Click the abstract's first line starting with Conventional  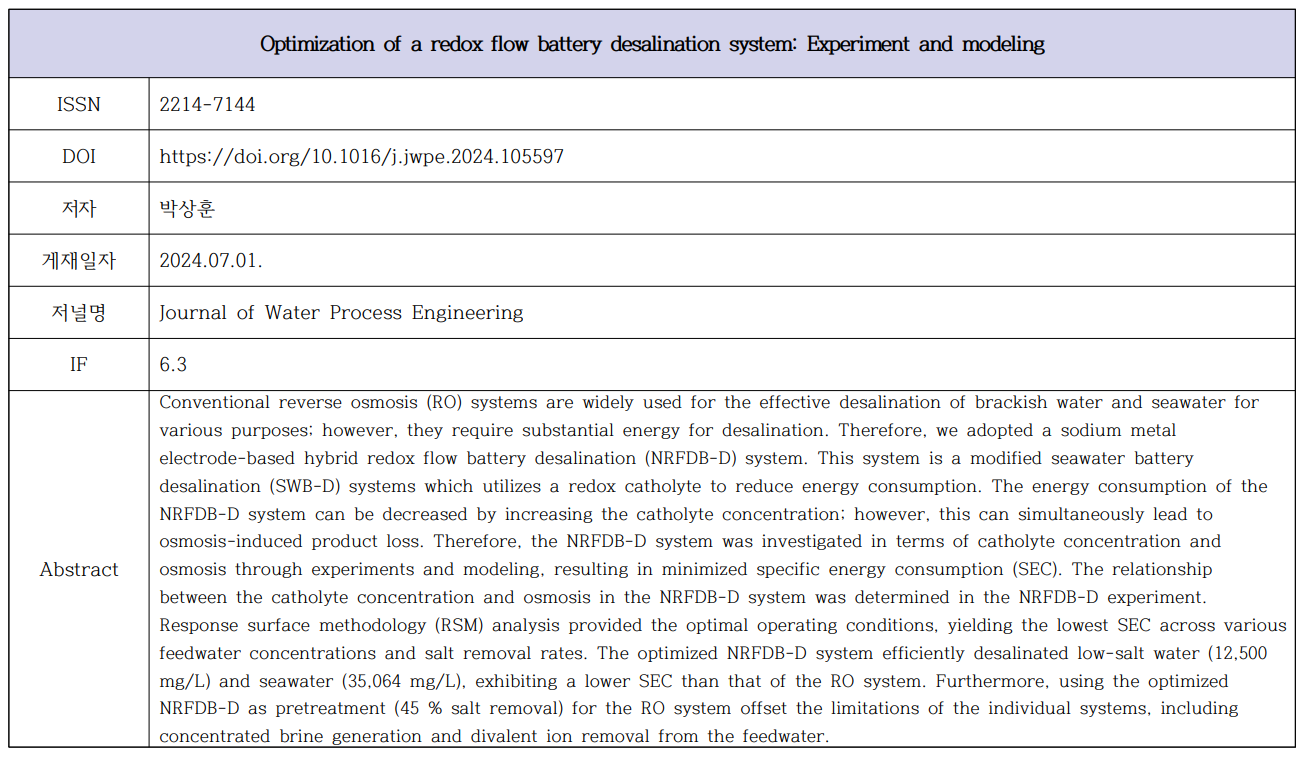coord(708,403)
